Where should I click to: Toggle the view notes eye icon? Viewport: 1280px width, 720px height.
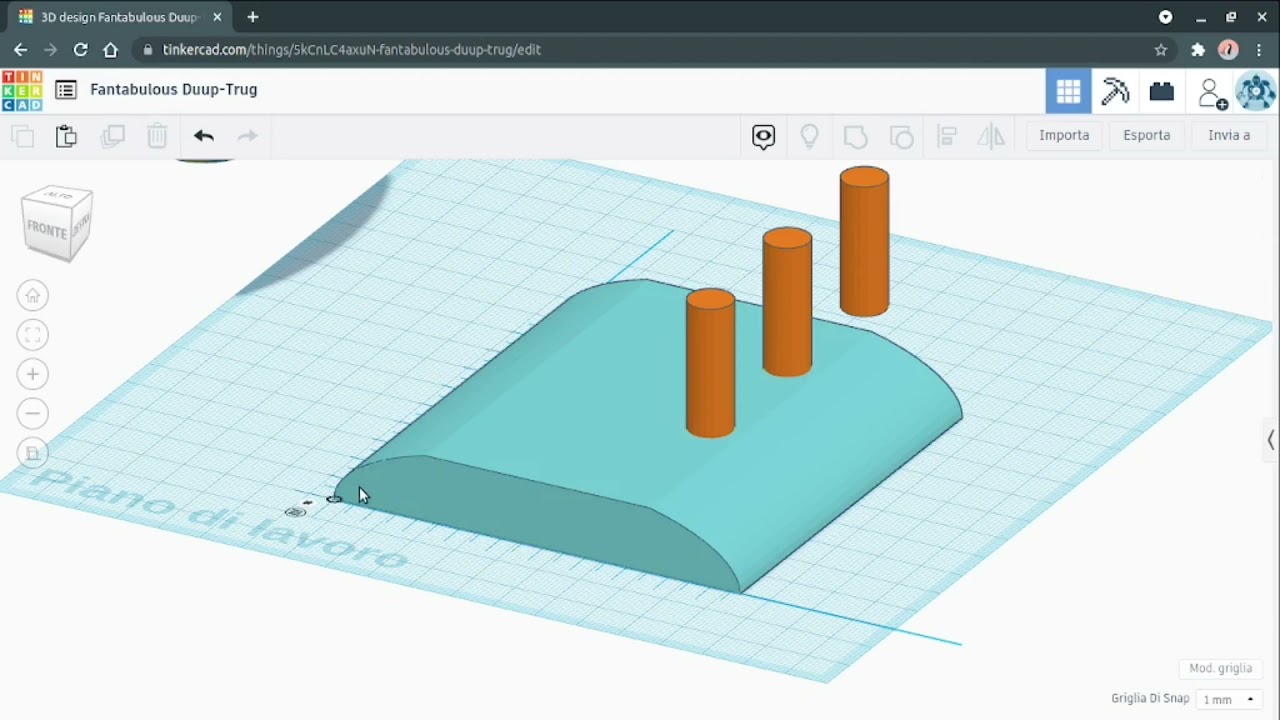coord(763,136)
